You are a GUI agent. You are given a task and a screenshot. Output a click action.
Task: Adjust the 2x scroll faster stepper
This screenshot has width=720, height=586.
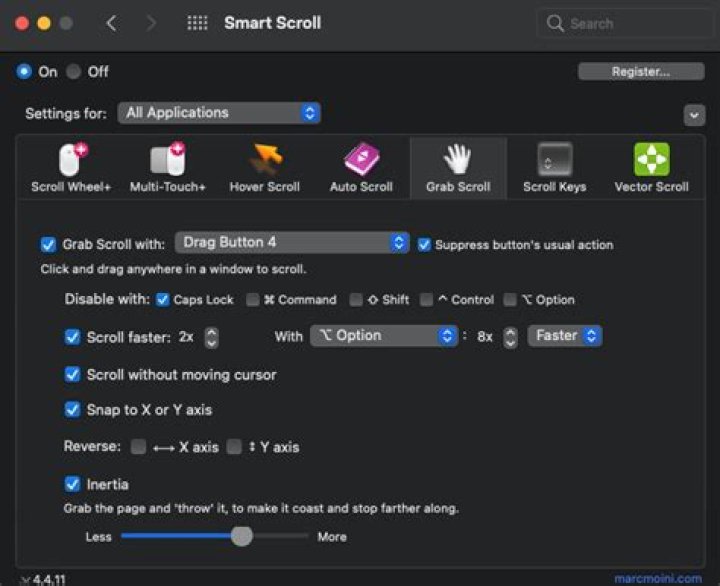[x=211, y=338]
